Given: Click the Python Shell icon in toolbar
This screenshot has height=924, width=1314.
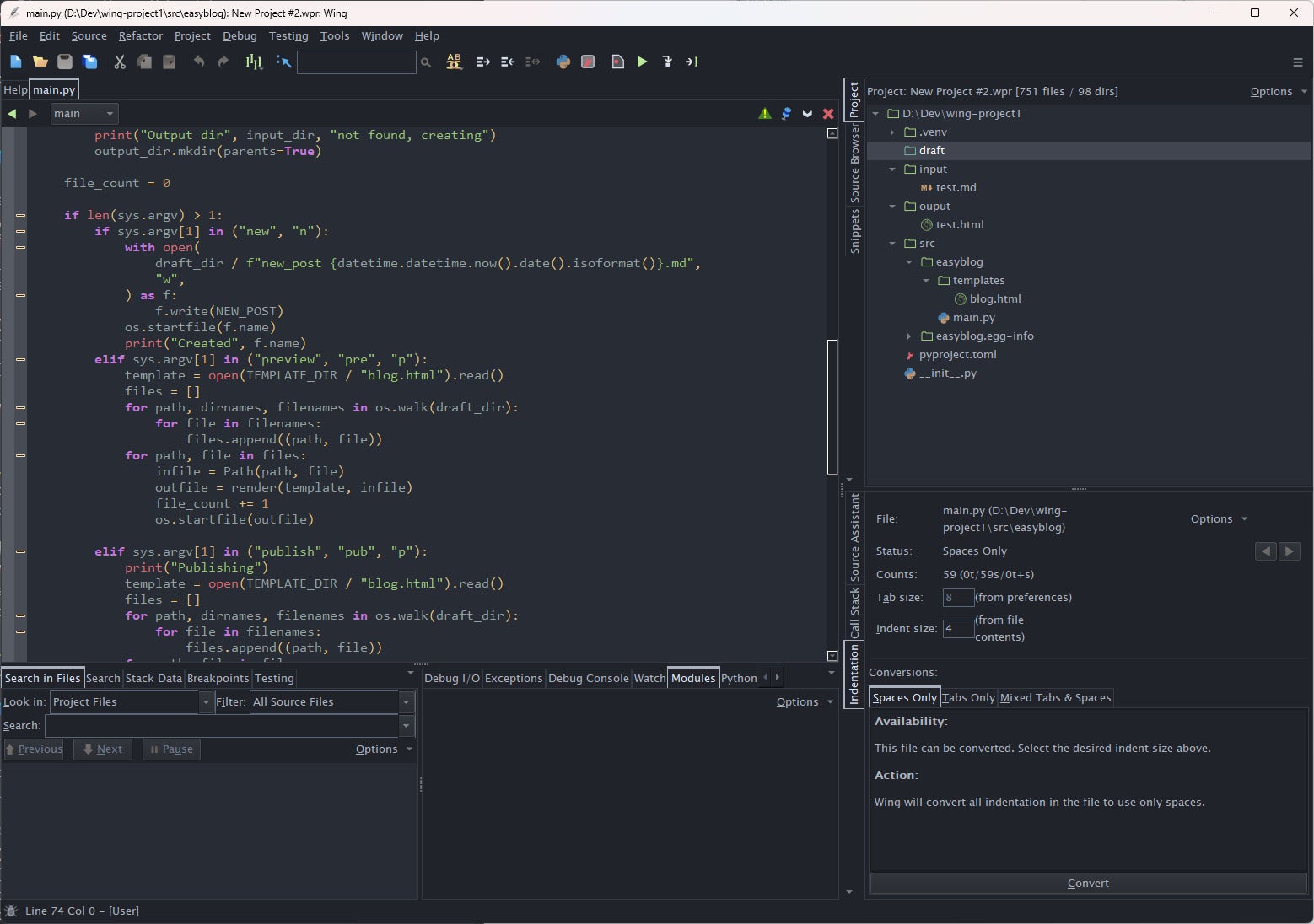Looking at the screenshot, I should point(563,62).
